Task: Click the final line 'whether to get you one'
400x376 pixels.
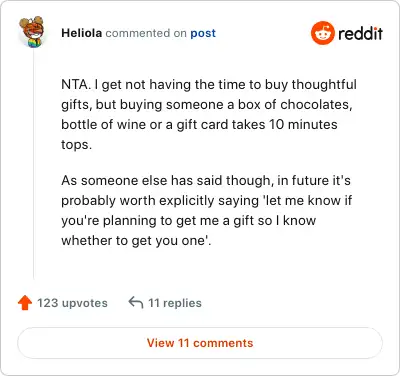Action: (136, 241)
